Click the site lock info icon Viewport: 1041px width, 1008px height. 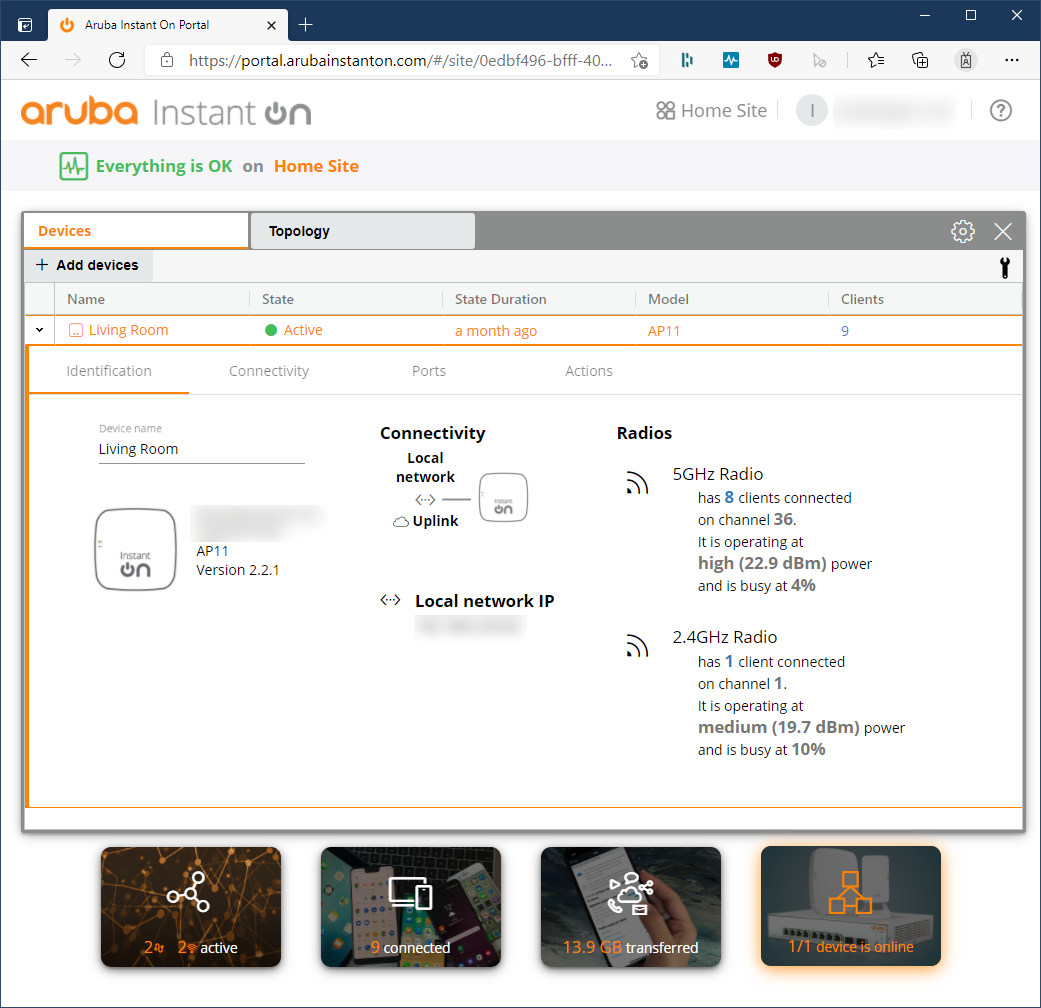pos(167,60)
